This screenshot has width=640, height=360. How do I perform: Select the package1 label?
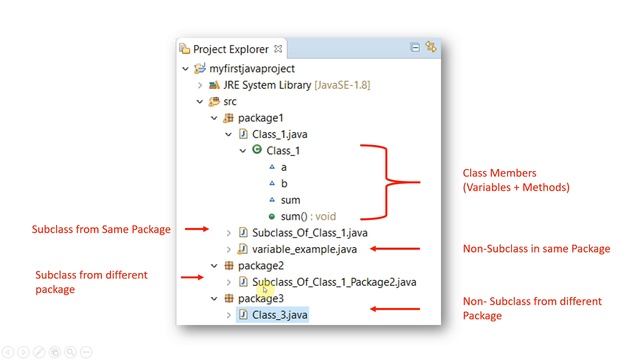tap(260, 118)
